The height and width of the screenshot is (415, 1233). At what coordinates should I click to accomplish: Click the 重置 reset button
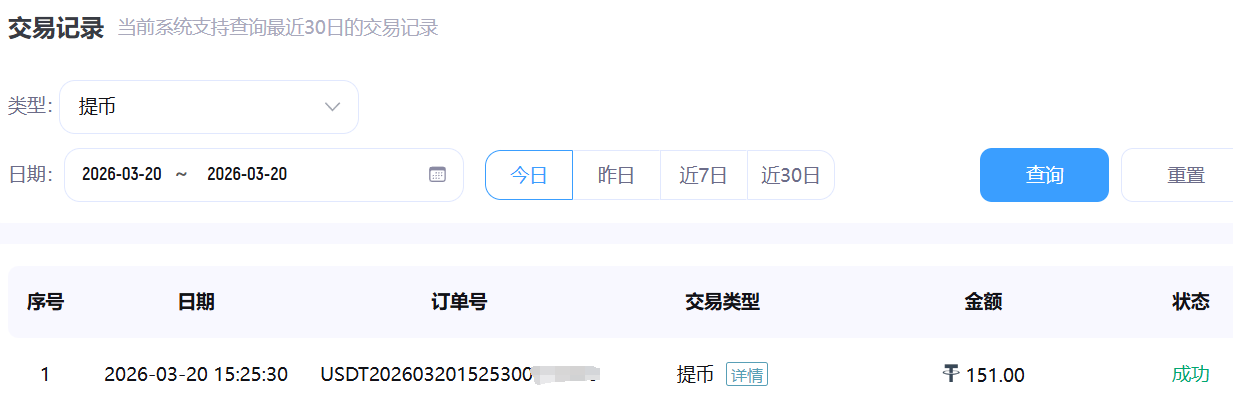tap(1186, 175)
